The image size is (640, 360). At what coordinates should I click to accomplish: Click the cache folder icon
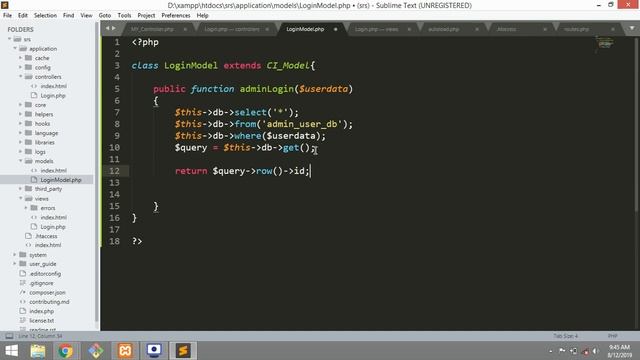point(28,58)
